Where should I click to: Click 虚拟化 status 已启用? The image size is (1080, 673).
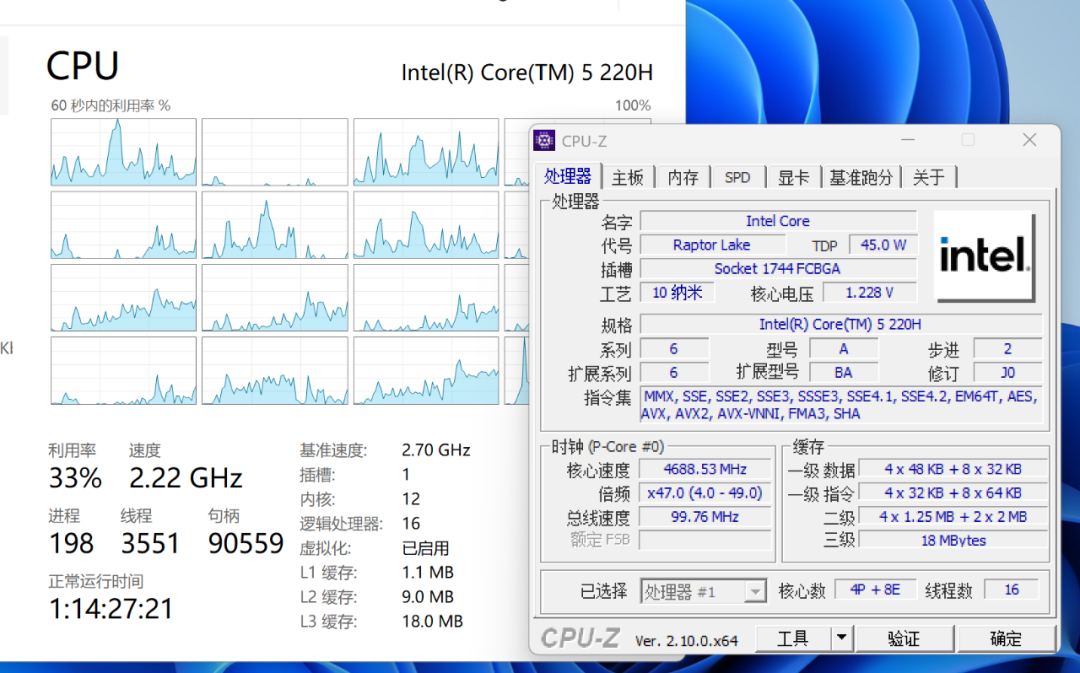coord(426,548)
